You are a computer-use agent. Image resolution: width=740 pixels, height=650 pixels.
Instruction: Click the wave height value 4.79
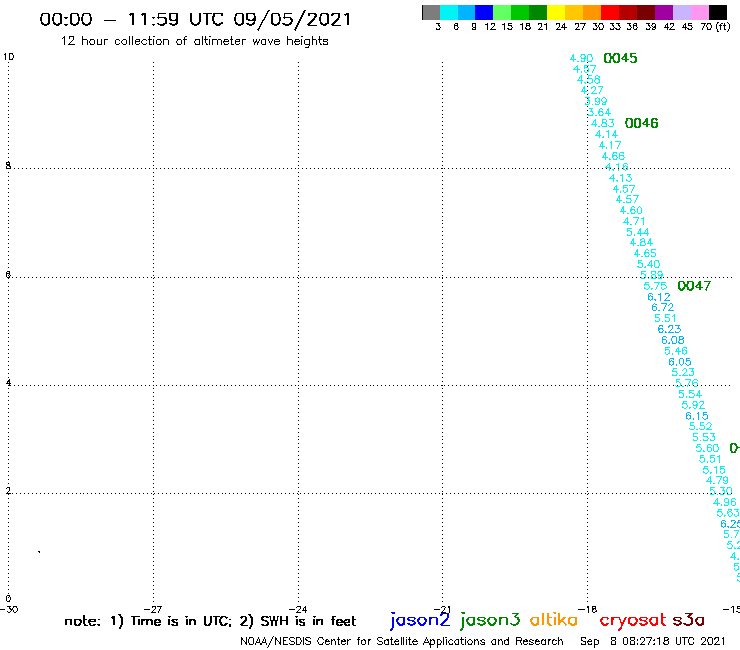click(x=717, y=480)
